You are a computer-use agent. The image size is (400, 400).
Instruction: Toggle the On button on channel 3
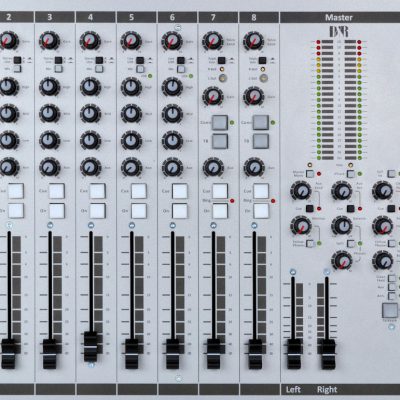(57, 211)
